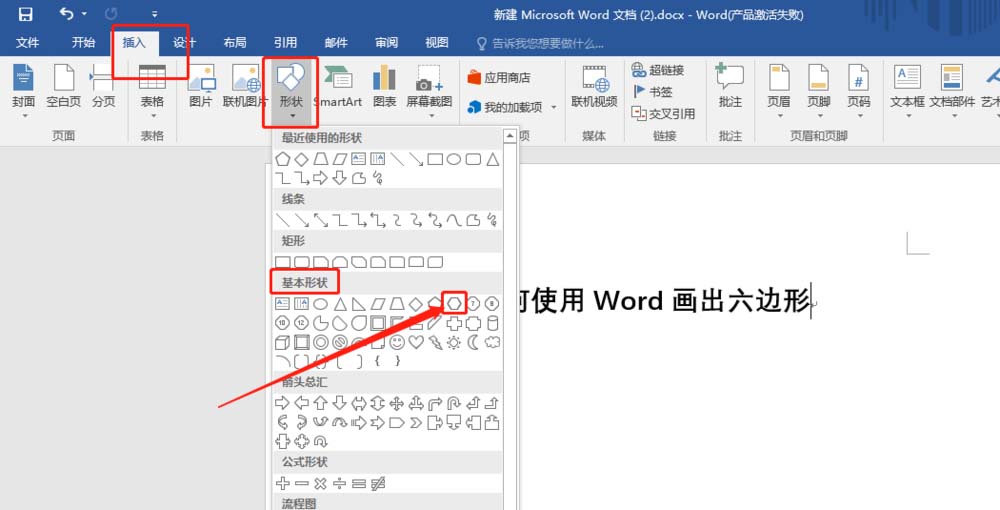
Task: Click the 联机视频 online video icon
Action: coord(594,86)
